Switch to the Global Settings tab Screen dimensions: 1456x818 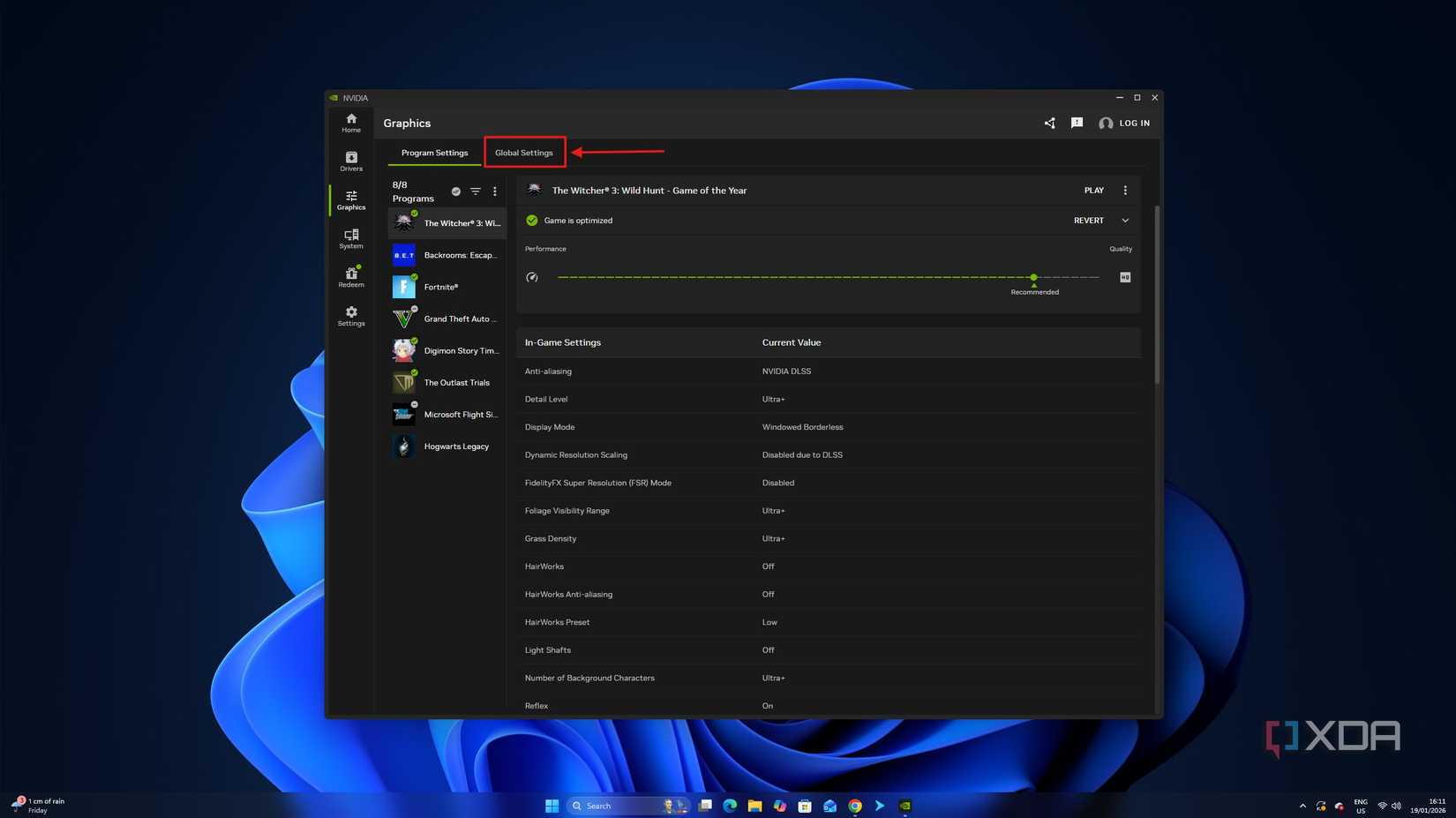[524, 152]
